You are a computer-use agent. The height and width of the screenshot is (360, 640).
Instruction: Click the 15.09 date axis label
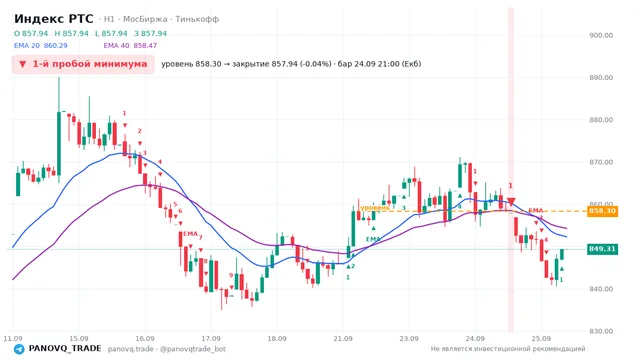79,339
